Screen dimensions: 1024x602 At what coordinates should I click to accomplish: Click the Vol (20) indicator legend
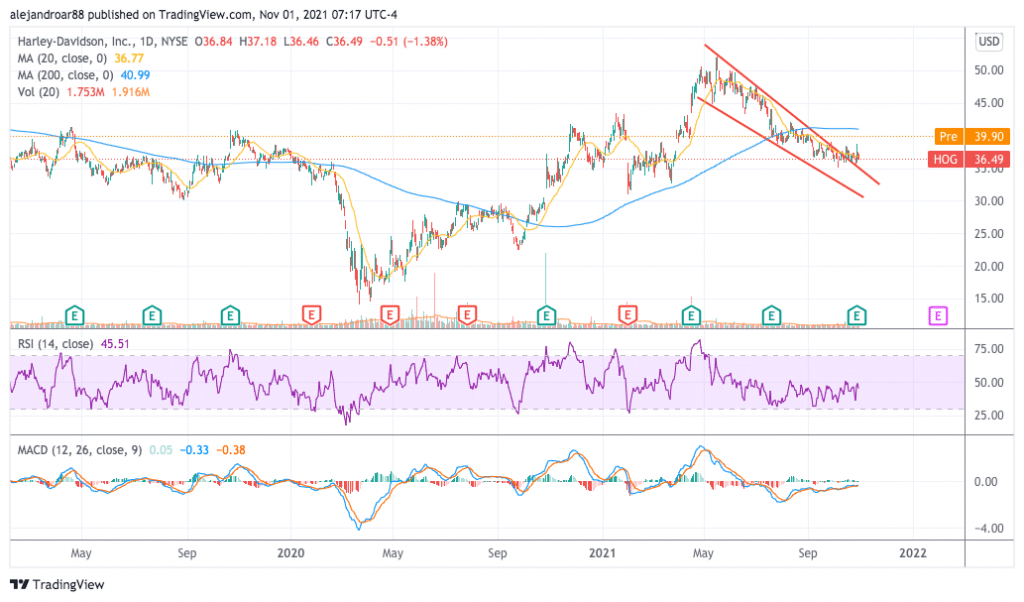(39, 92)
